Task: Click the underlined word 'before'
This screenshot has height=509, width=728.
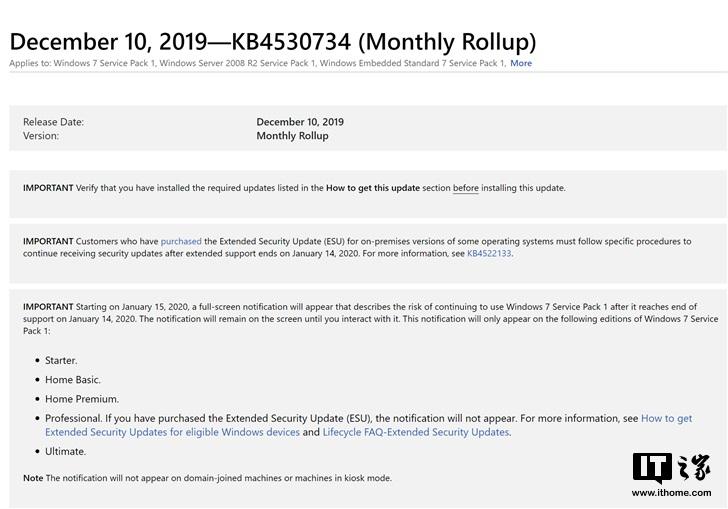Action: (x=465, y=188)
